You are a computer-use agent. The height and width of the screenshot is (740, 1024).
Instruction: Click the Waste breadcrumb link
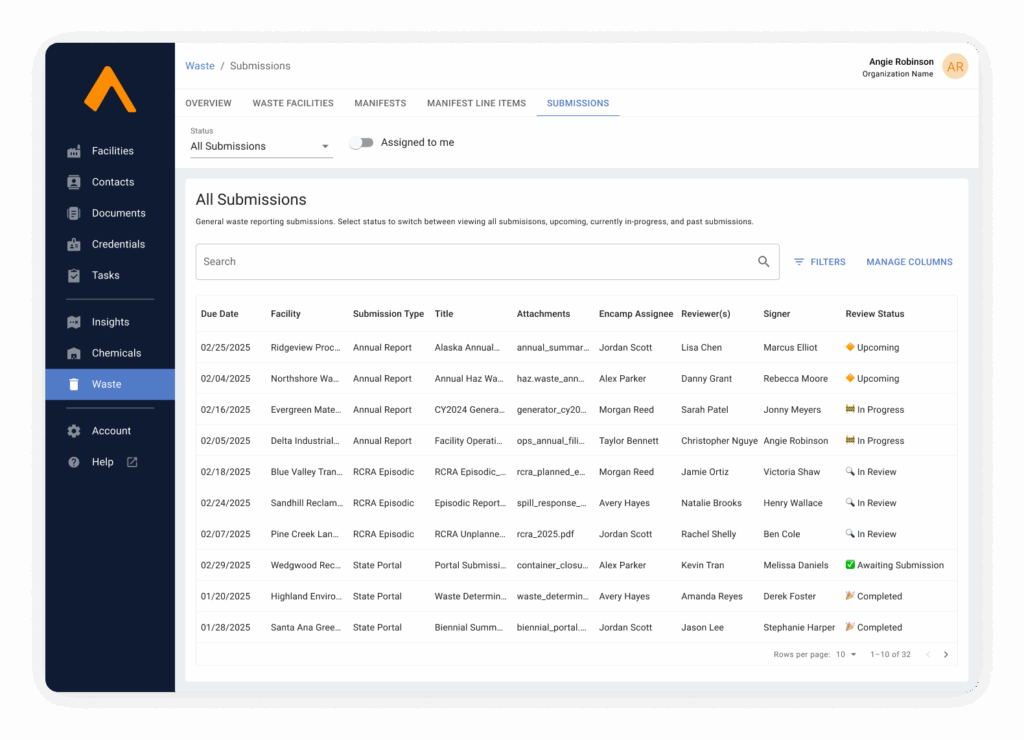(x=200, y=66)
